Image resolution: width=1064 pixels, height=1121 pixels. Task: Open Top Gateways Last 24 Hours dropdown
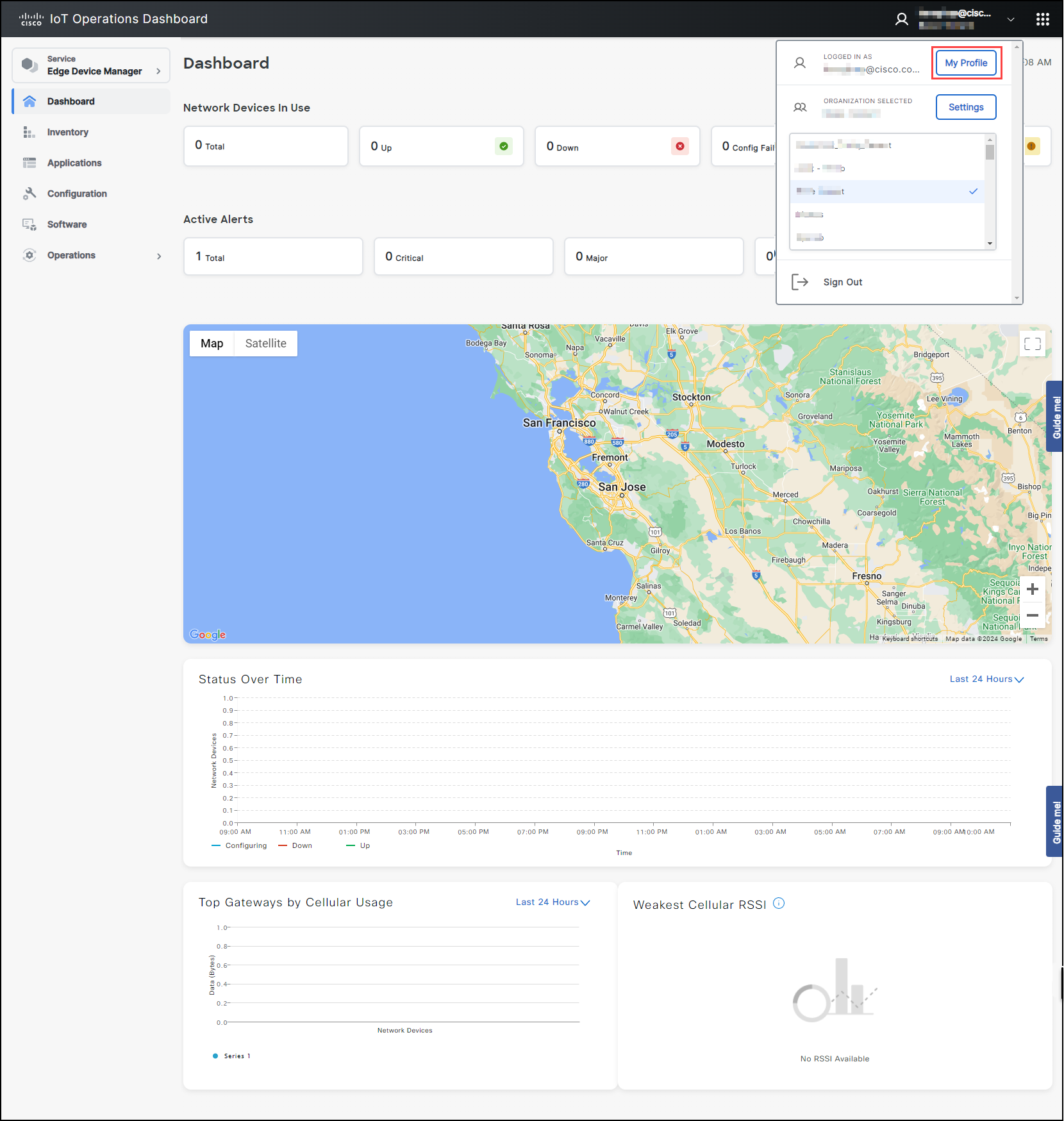click(x=553, y=902)
